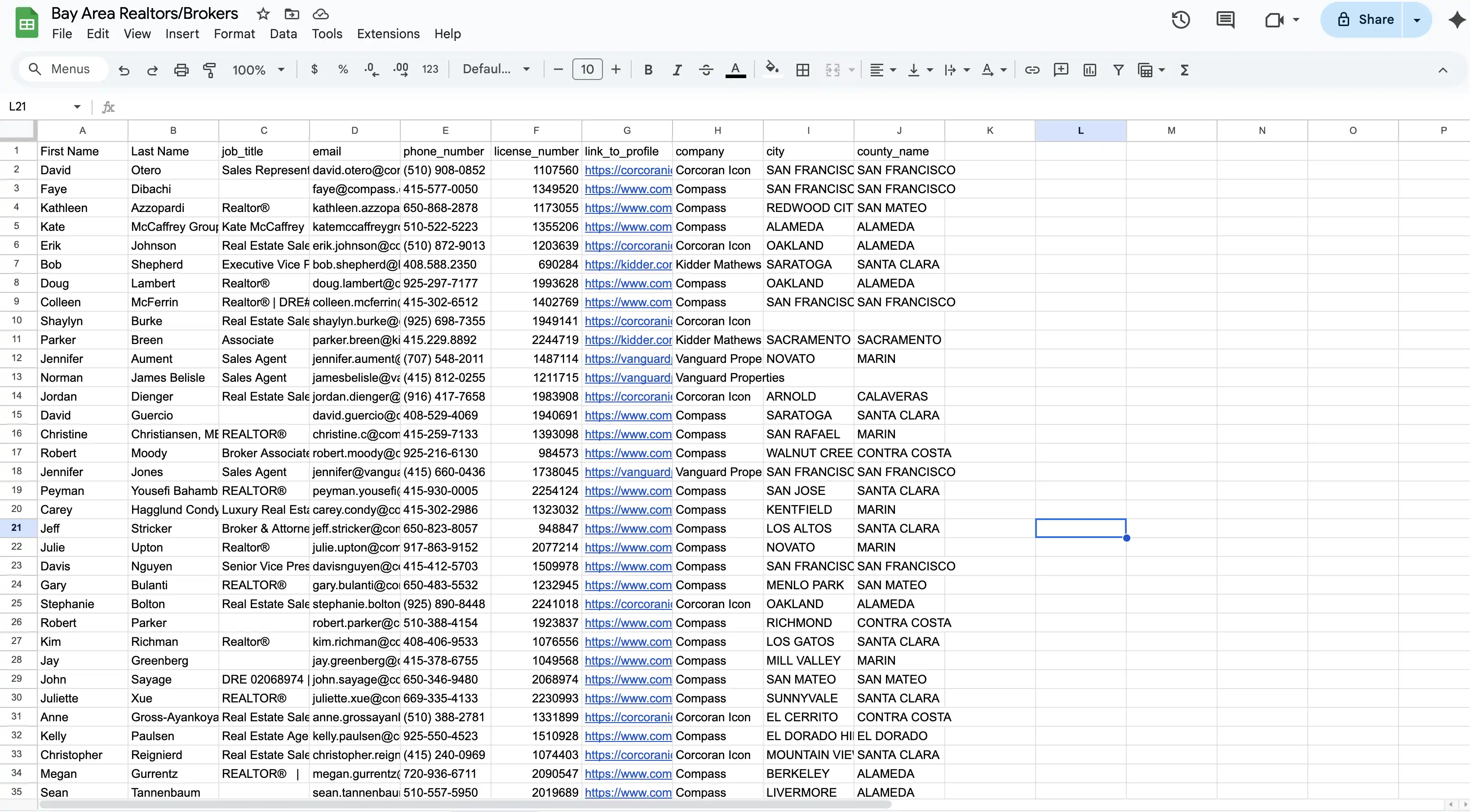Open the Functions sigma menu
The image size is (1470, 812).
(1185, 69)
